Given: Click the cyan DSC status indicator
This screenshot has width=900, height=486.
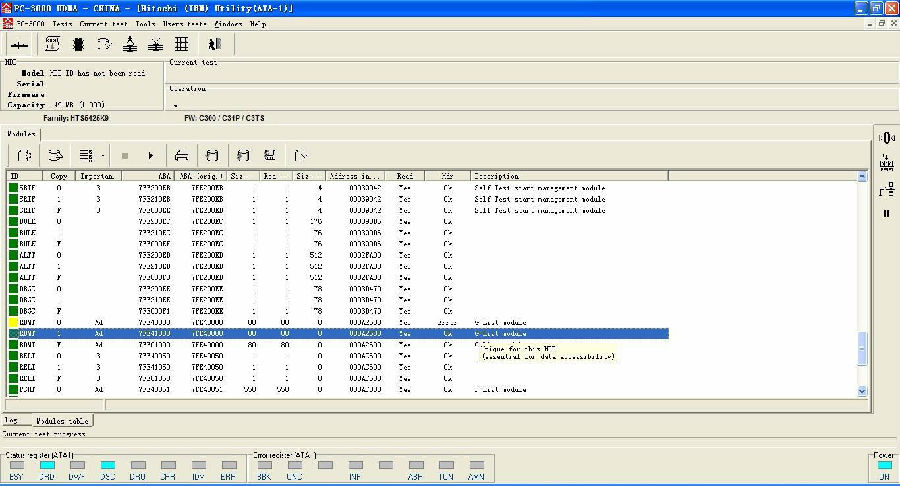Looking at the screenshot, I should 108,465.
